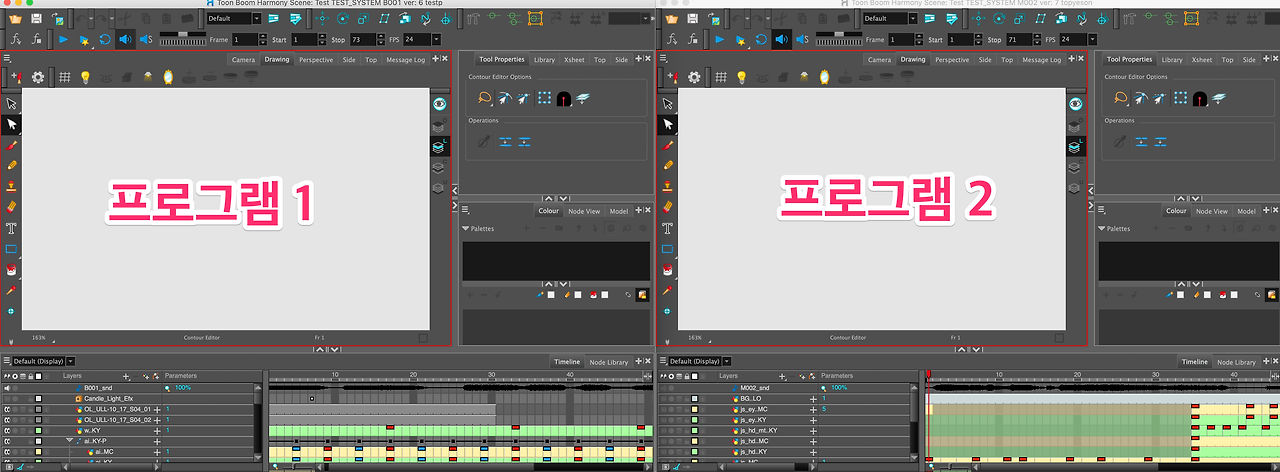The width and height of the screenshot is (1280, 472).
Task: Select the Pencil tool in M002 window
Action: coord(669,165)
